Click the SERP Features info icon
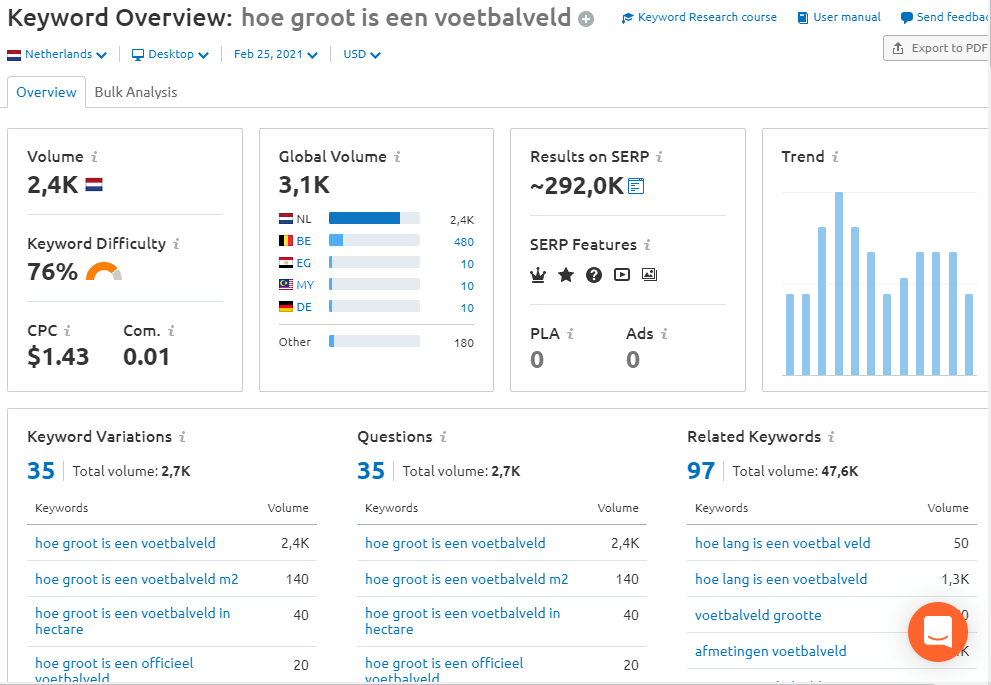The width and height of the screenshot is (991, 685). 647,245
